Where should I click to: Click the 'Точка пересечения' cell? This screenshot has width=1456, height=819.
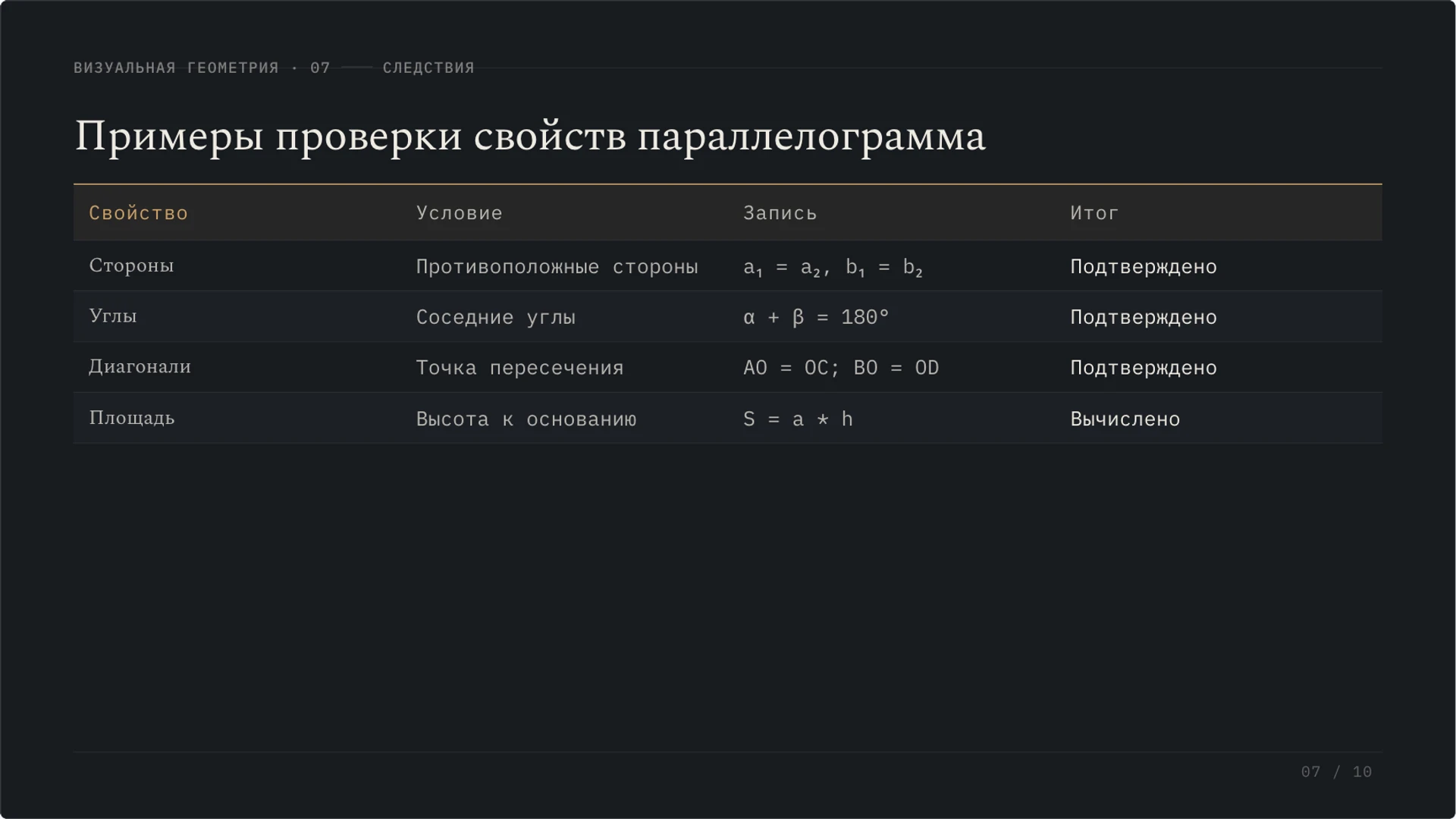[x=519, y=368]
